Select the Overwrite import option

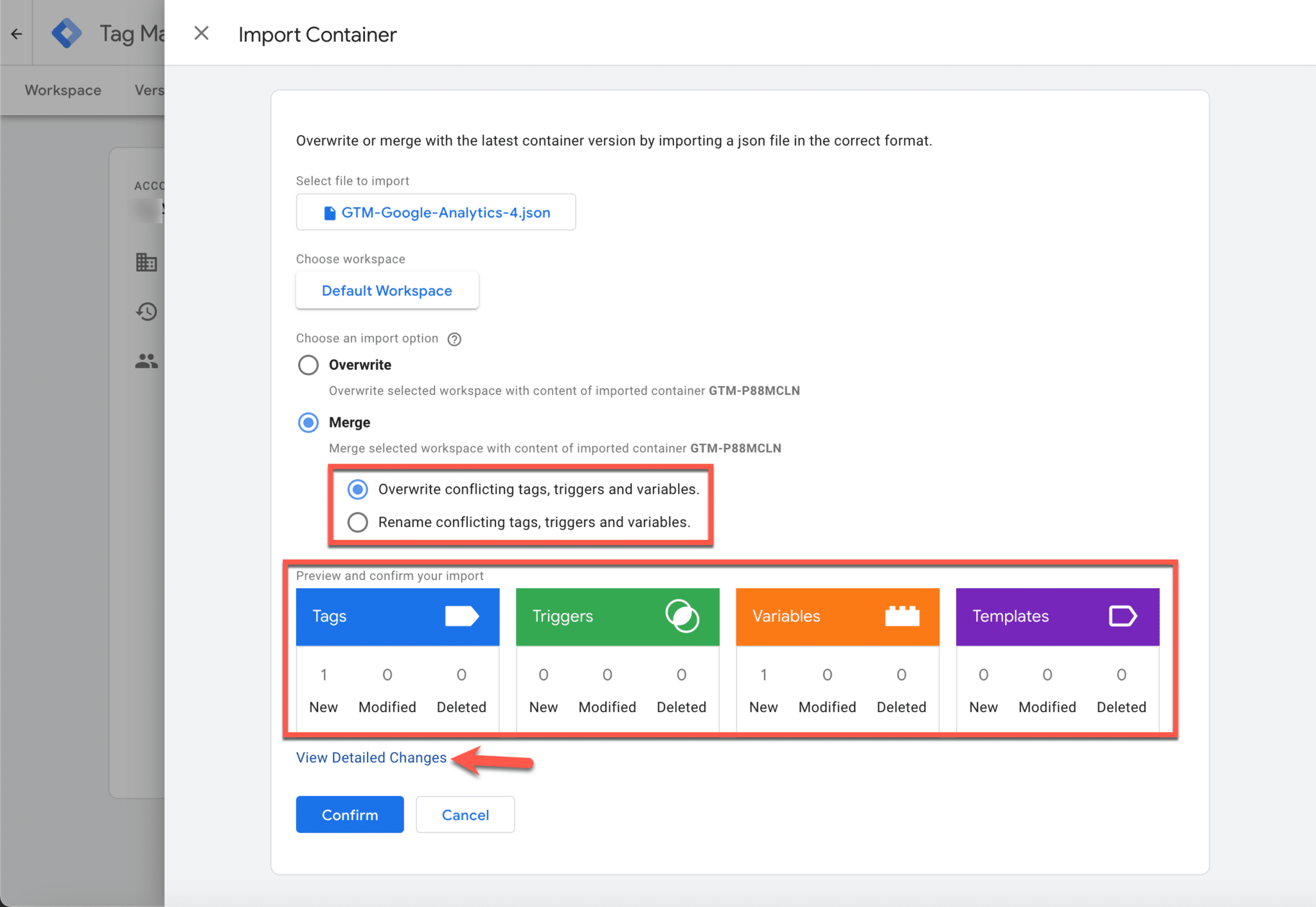coord(308,365)
